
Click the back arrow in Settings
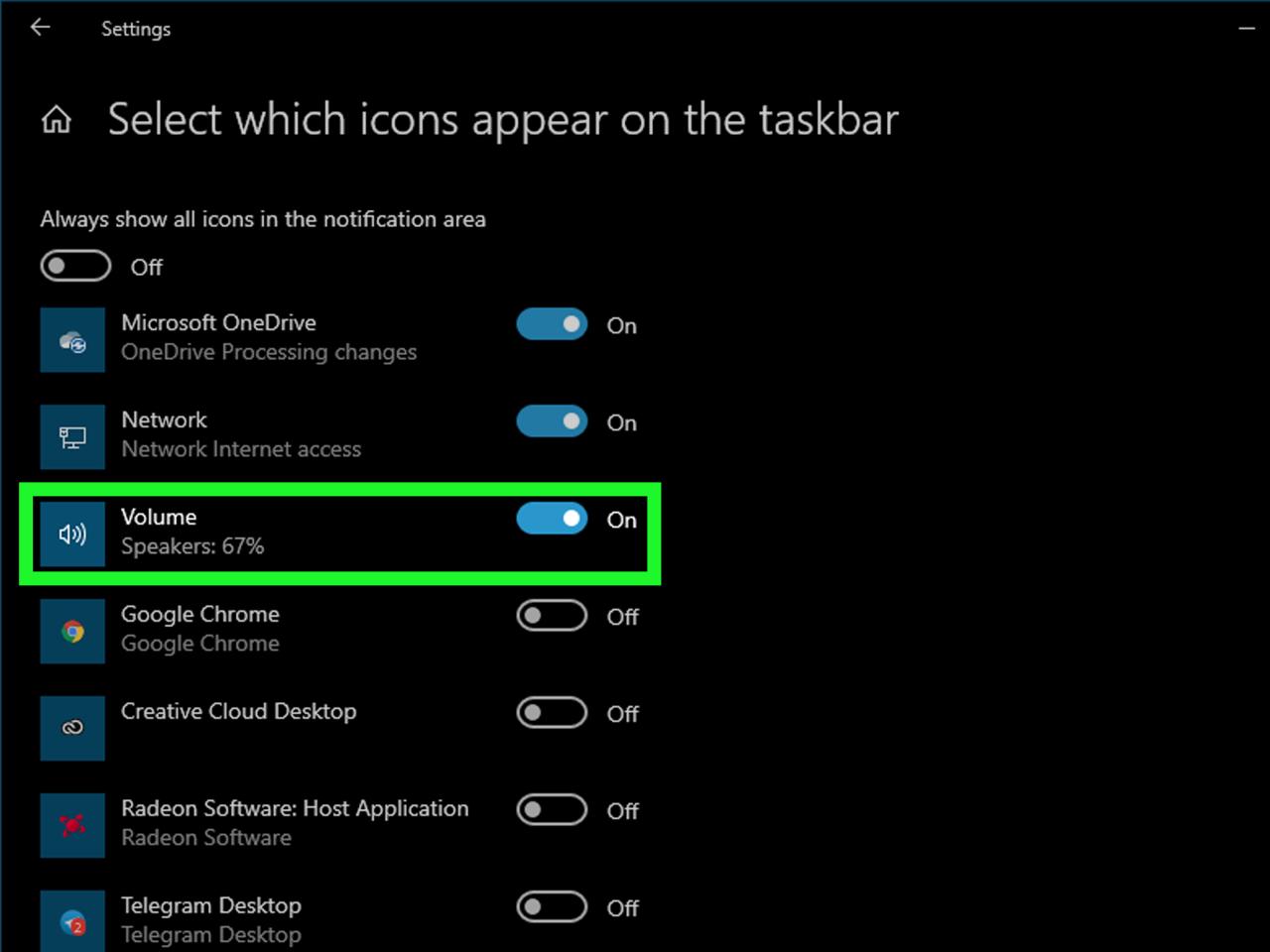coord(40,28)
